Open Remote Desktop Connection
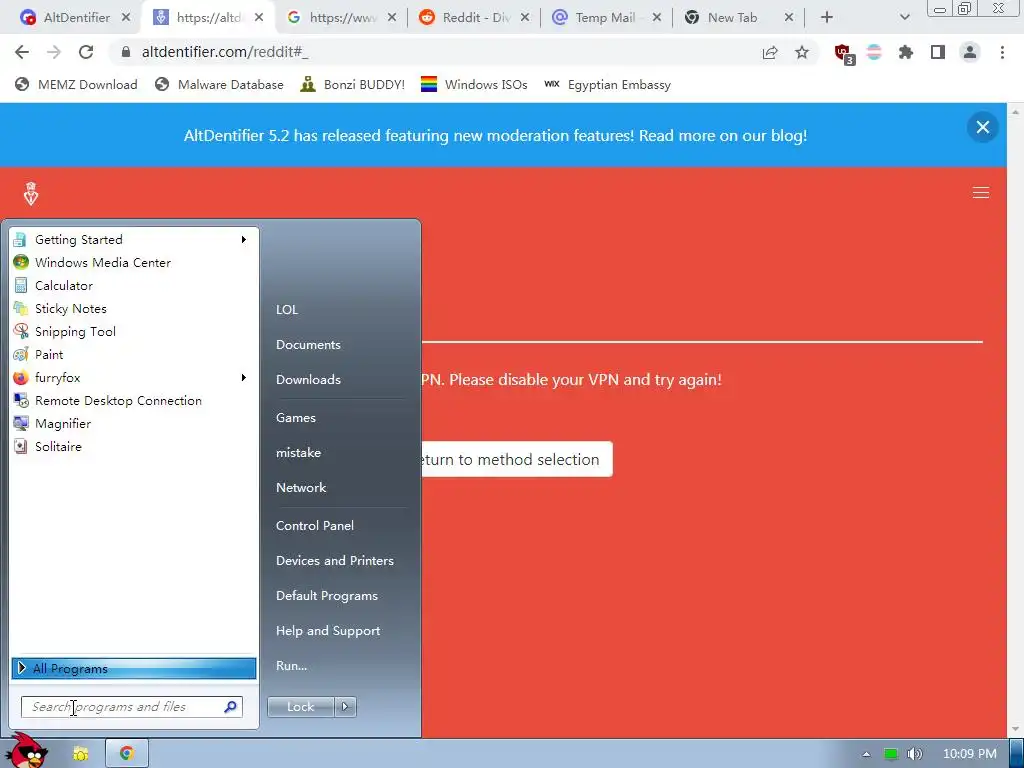 coord(133,400)
